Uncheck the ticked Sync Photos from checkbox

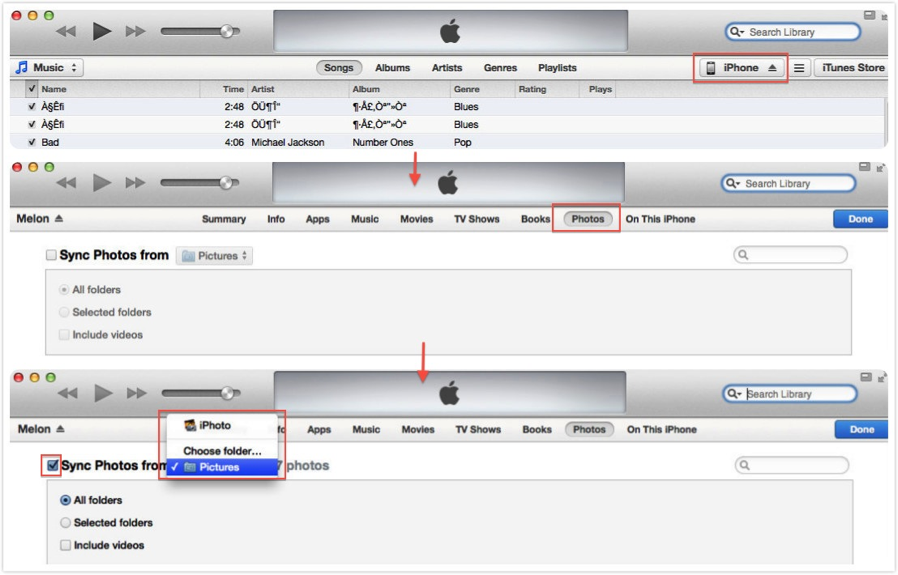coord(52,465)
